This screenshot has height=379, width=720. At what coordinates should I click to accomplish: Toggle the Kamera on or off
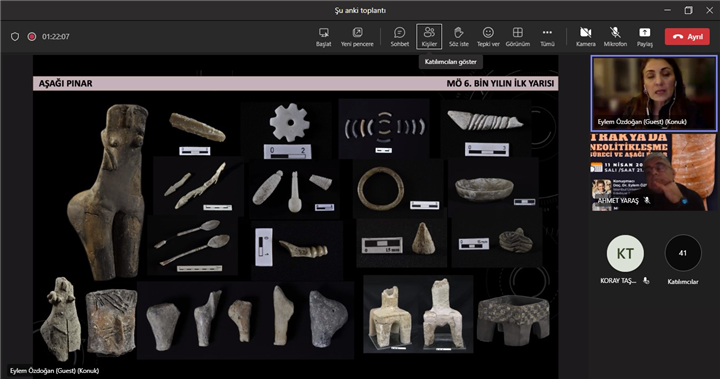pos(585,37)
